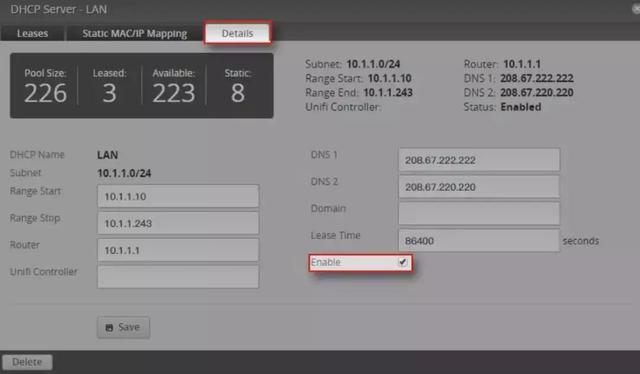Click the DNS 2 field with 208.67.220.220
Screen dimensions: 640x374
(x=479, y=187)
